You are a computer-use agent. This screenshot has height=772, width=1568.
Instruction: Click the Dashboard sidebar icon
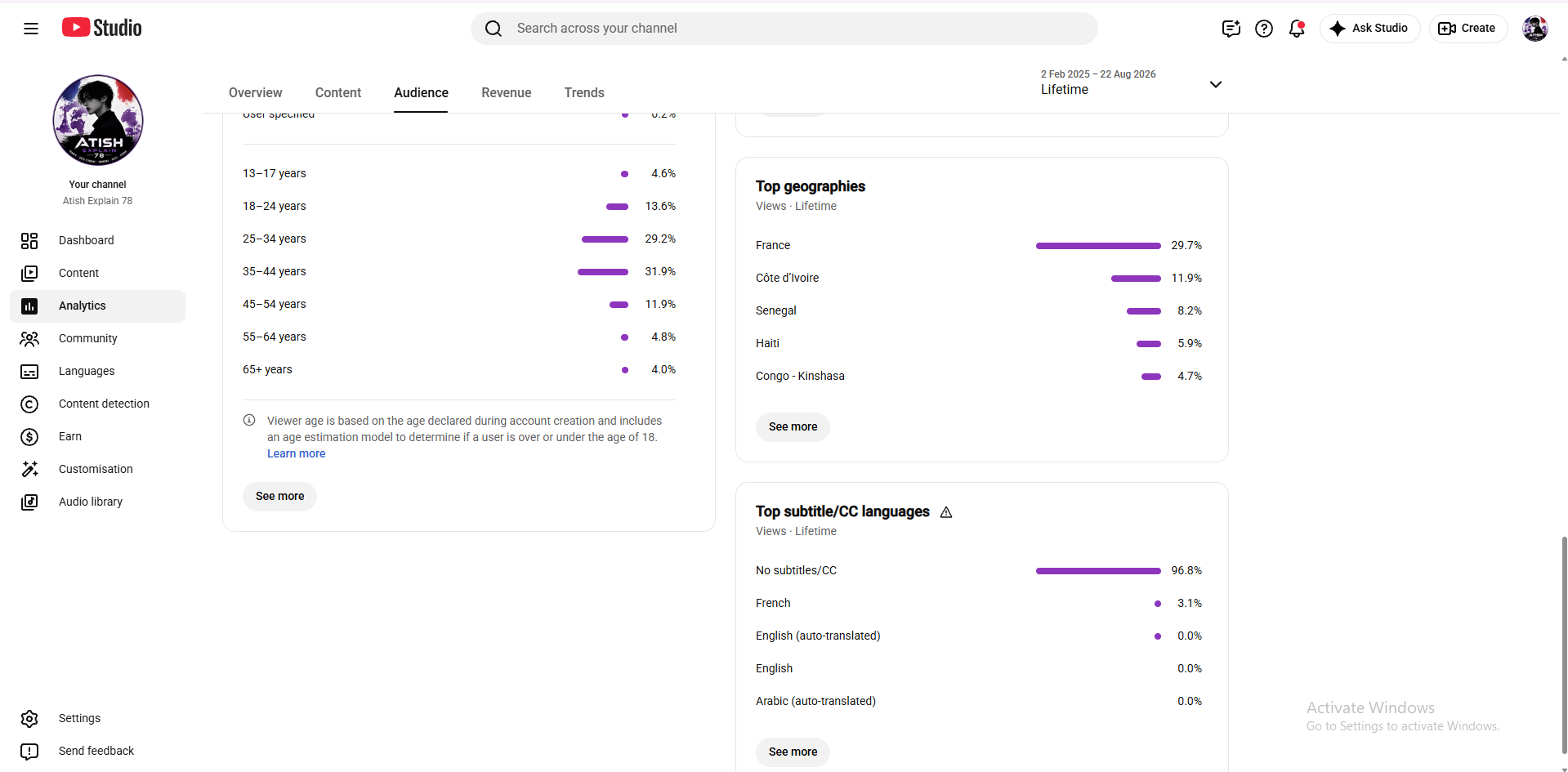29,240
